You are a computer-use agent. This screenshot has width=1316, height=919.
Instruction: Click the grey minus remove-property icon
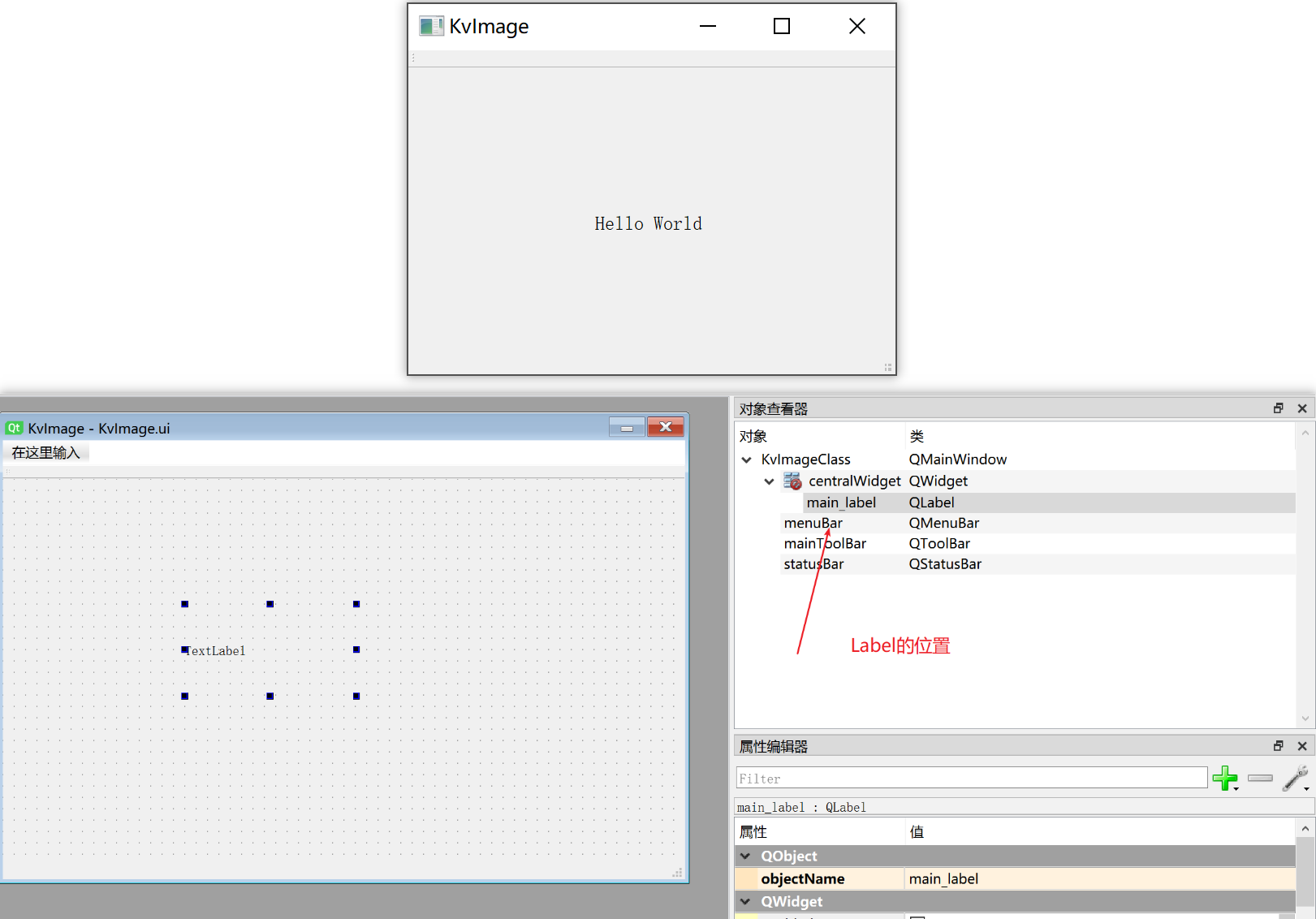1260,778
